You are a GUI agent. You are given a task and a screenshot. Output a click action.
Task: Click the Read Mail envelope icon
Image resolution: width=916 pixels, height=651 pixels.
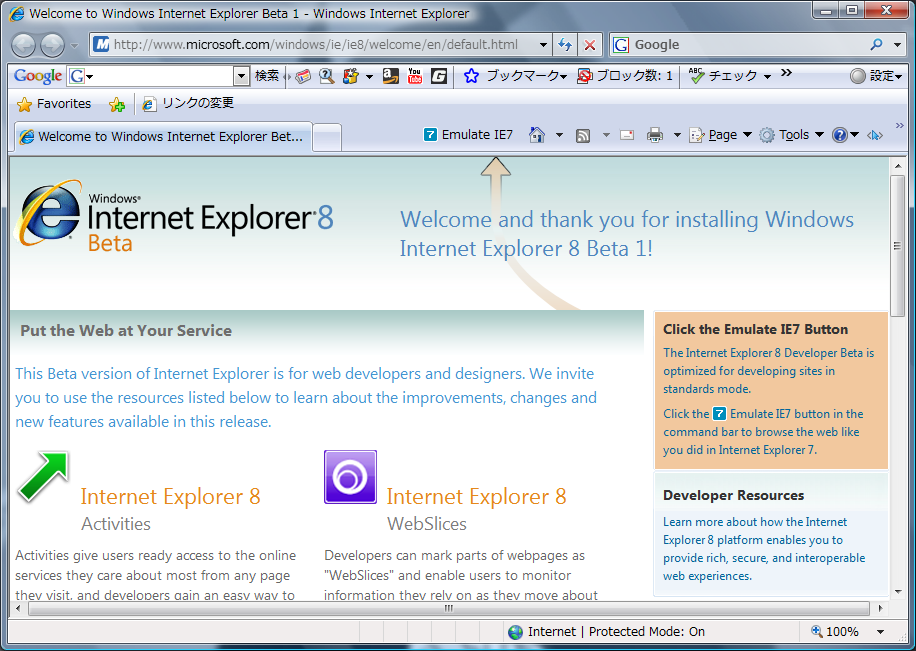point(627,135)
